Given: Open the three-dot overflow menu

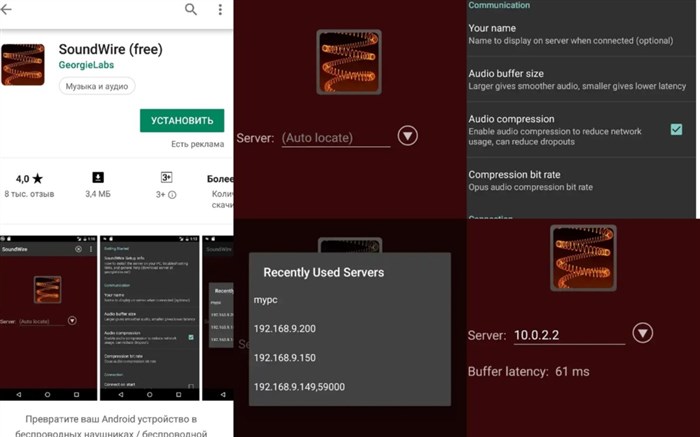Looking at the screenshot, I should 220,9.
